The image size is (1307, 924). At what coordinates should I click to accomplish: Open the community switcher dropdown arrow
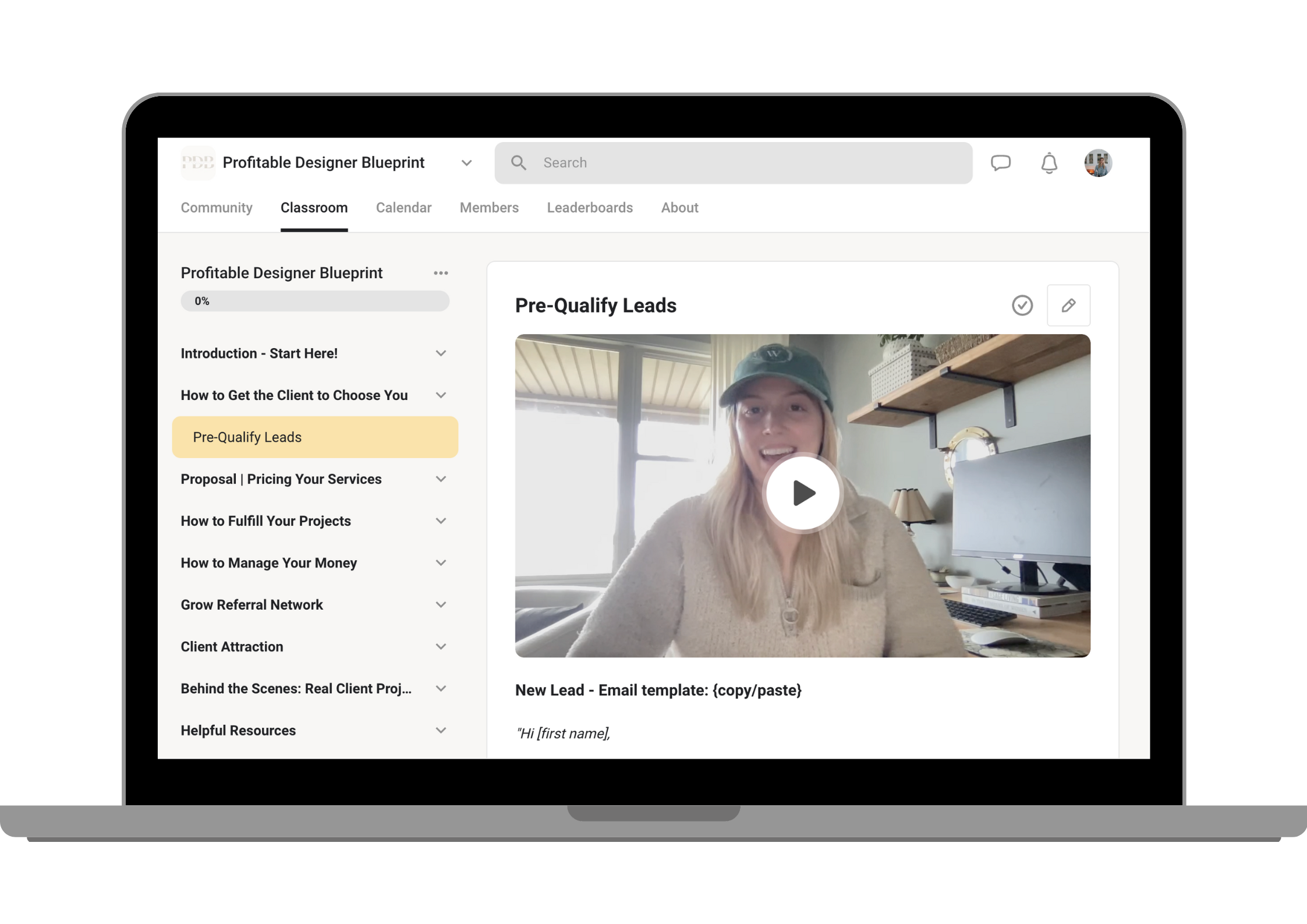click(x=466, y=163)
